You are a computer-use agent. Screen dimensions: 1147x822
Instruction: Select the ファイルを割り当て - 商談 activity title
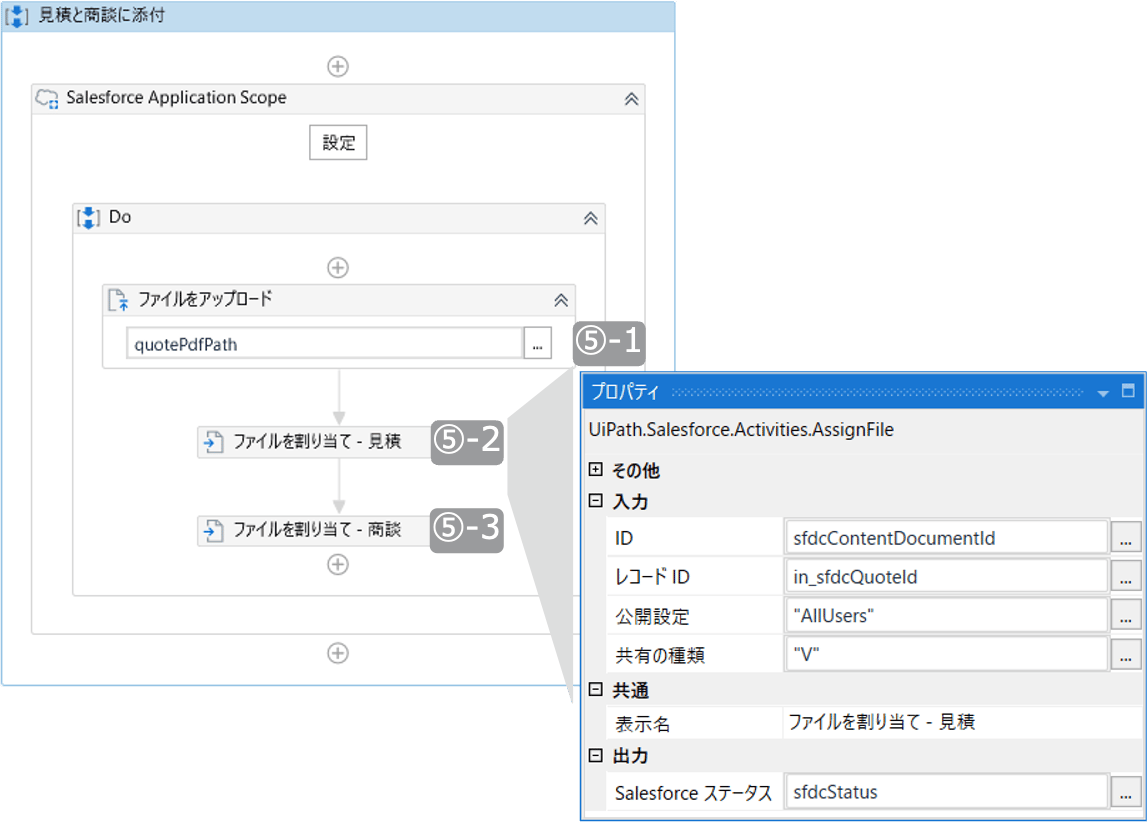(x=317, y=530)
